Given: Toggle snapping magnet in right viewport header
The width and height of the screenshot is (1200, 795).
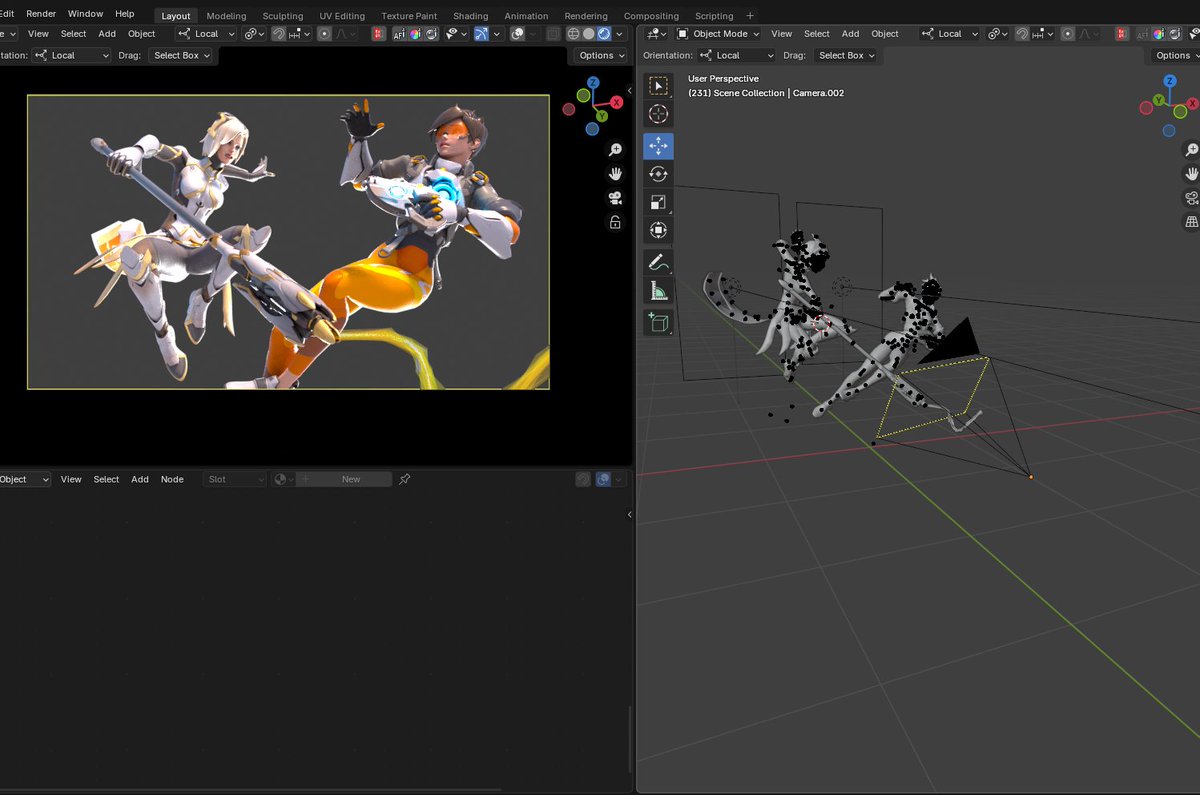Looking at the screenshot, I should [1022, 34].
